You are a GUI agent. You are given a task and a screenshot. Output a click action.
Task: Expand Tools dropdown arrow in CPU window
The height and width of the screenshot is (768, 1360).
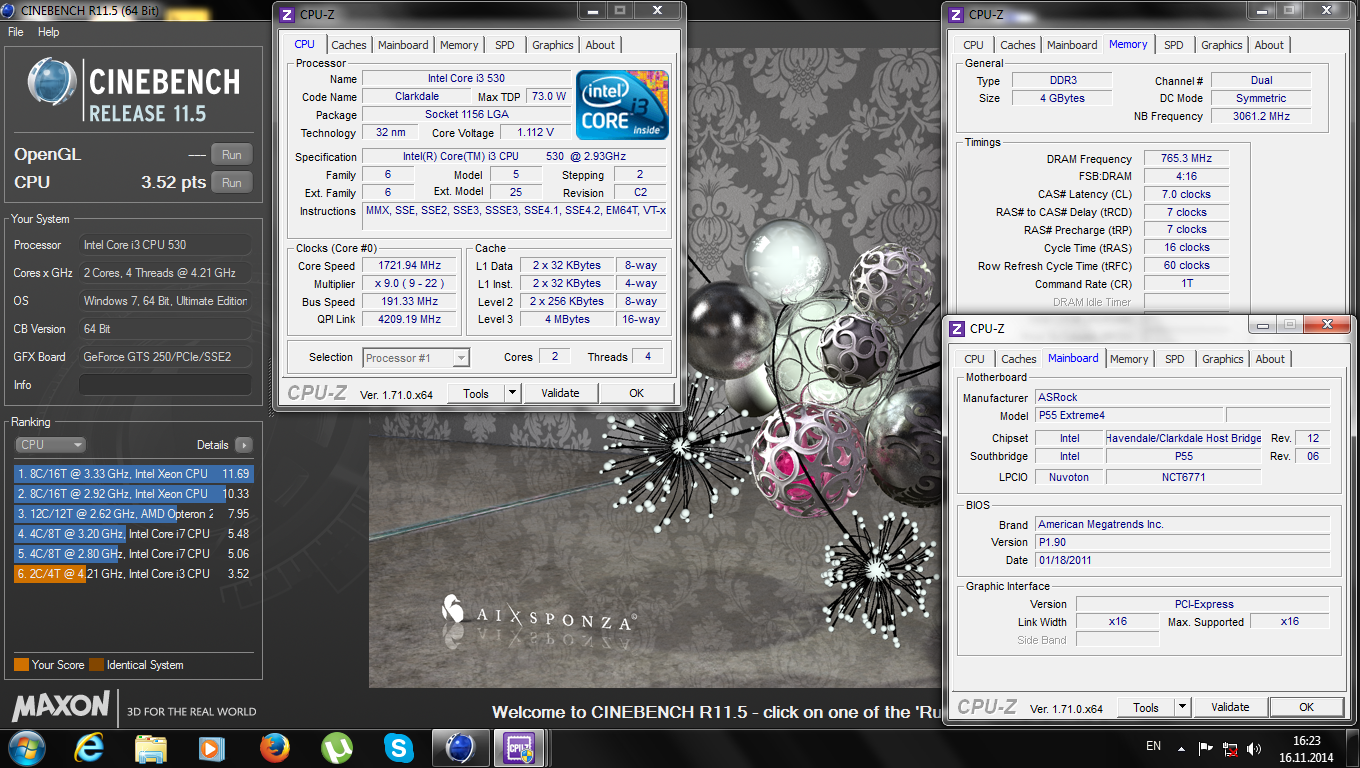click(x=512, y=393)
